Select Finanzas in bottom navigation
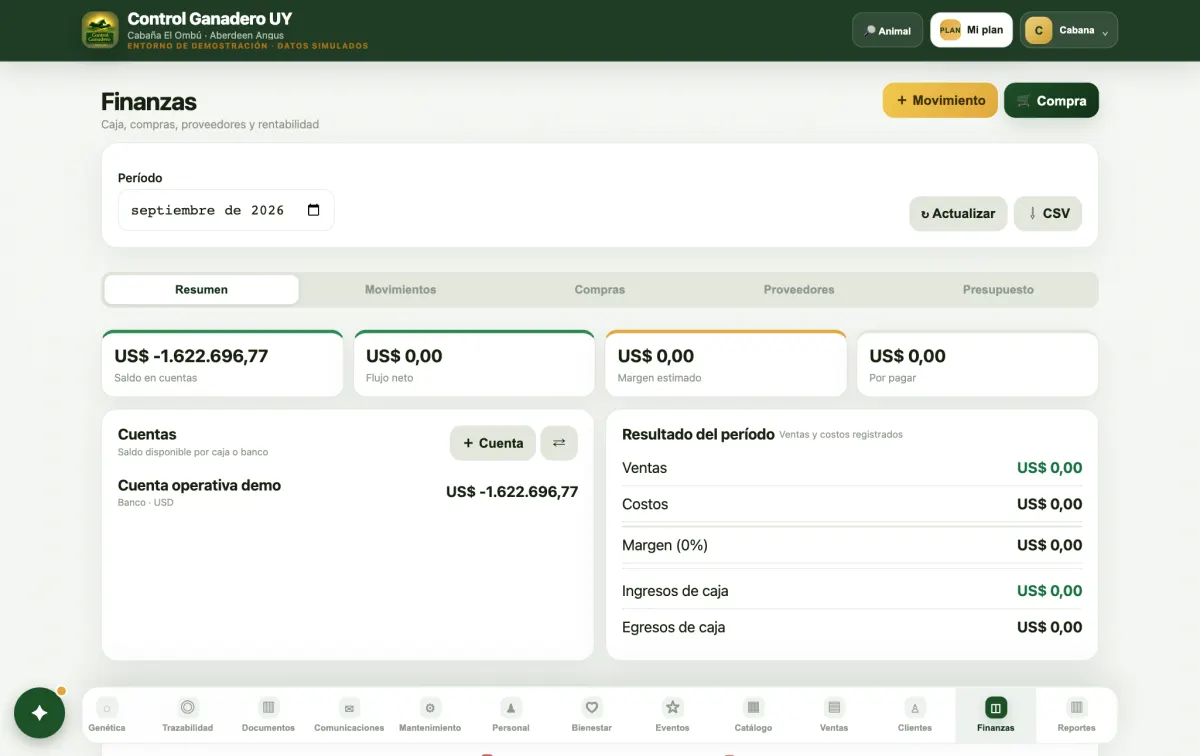 click(x=996, y=715)
